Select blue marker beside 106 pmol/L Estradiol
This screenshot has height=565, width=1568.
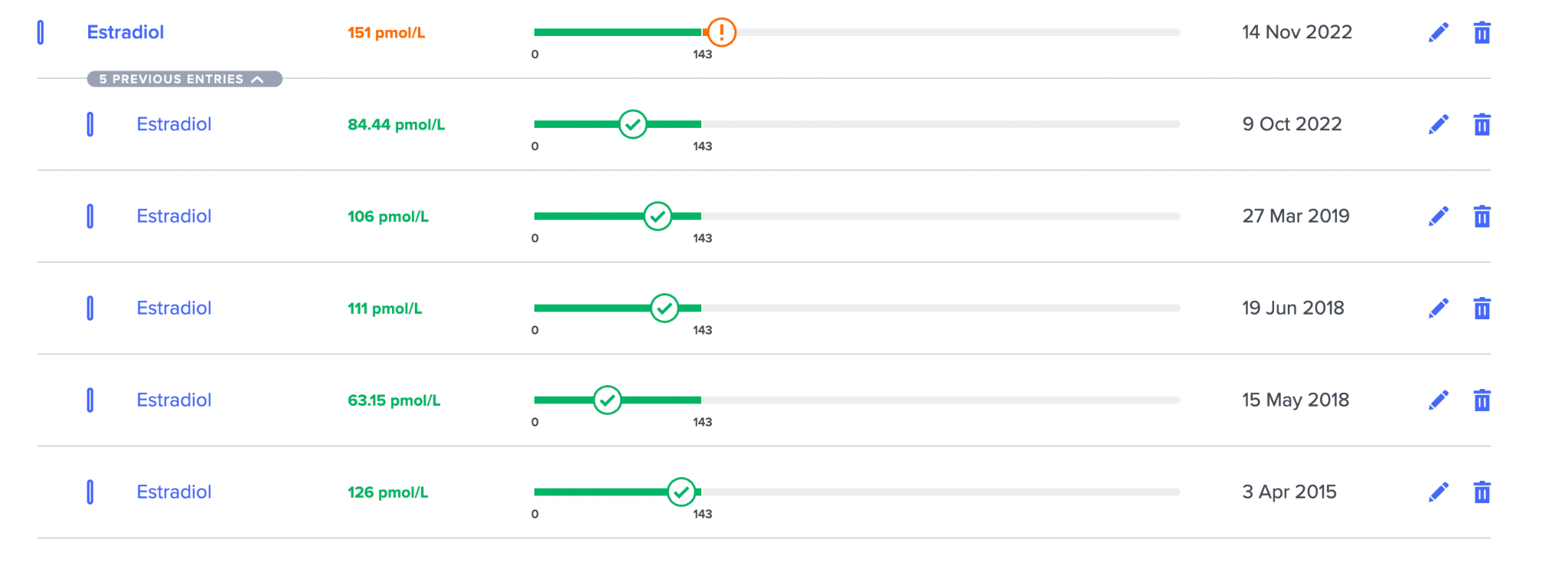point(90,216)
